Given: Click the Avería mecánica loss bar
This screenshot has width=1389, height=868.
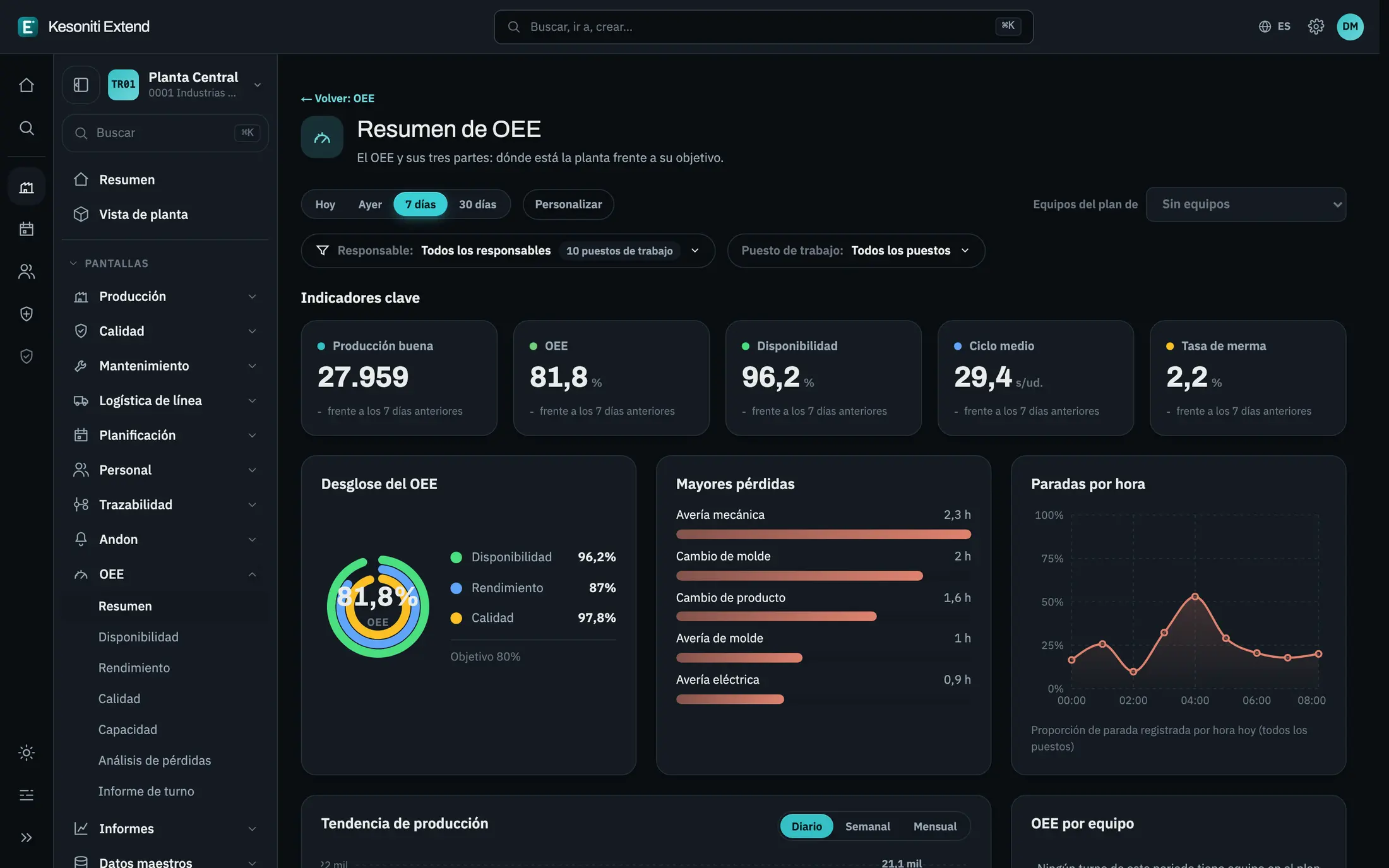Looking at the screenshot, I should (x=823, y=534).
